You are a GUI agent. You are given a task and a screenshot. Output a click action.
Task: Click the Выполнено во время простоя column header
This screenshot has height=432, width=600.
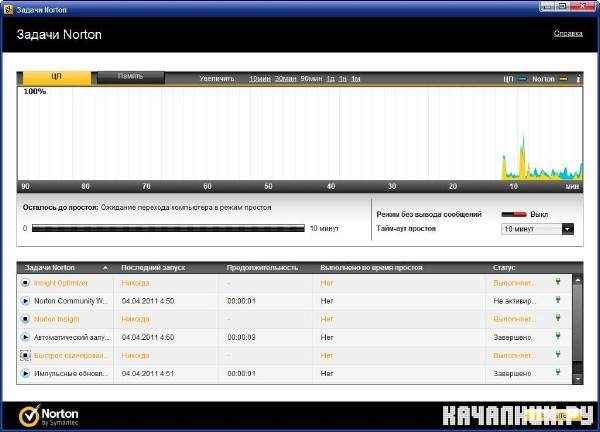[x=372, y=268]
